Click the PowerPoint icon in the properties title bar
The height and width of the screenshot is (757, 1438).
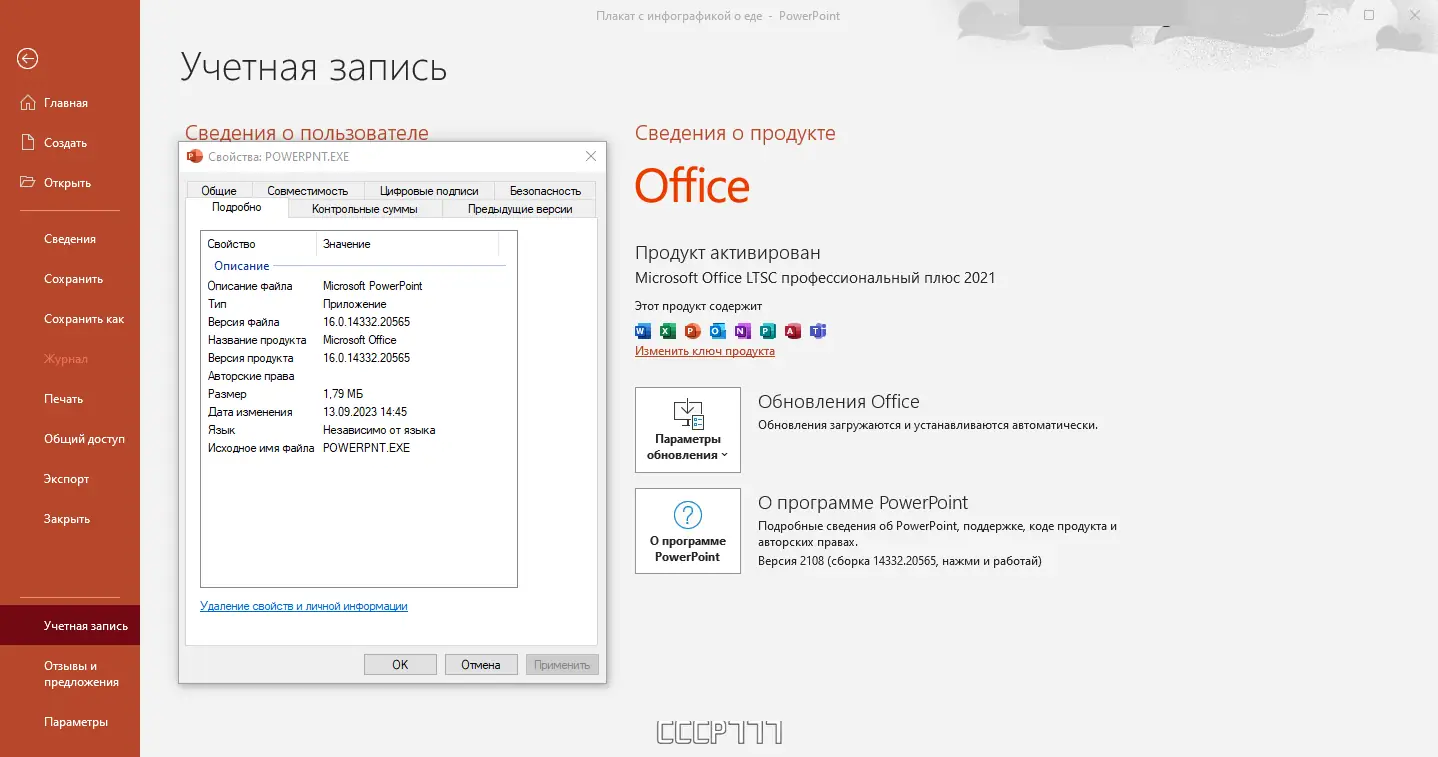[195, 156]
